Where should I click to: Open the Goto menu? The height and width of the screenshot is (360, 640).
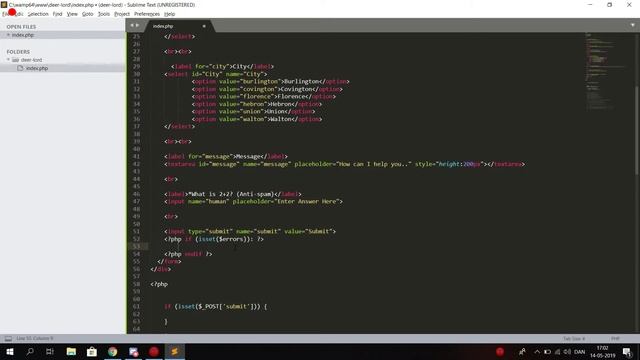[87, 14]
